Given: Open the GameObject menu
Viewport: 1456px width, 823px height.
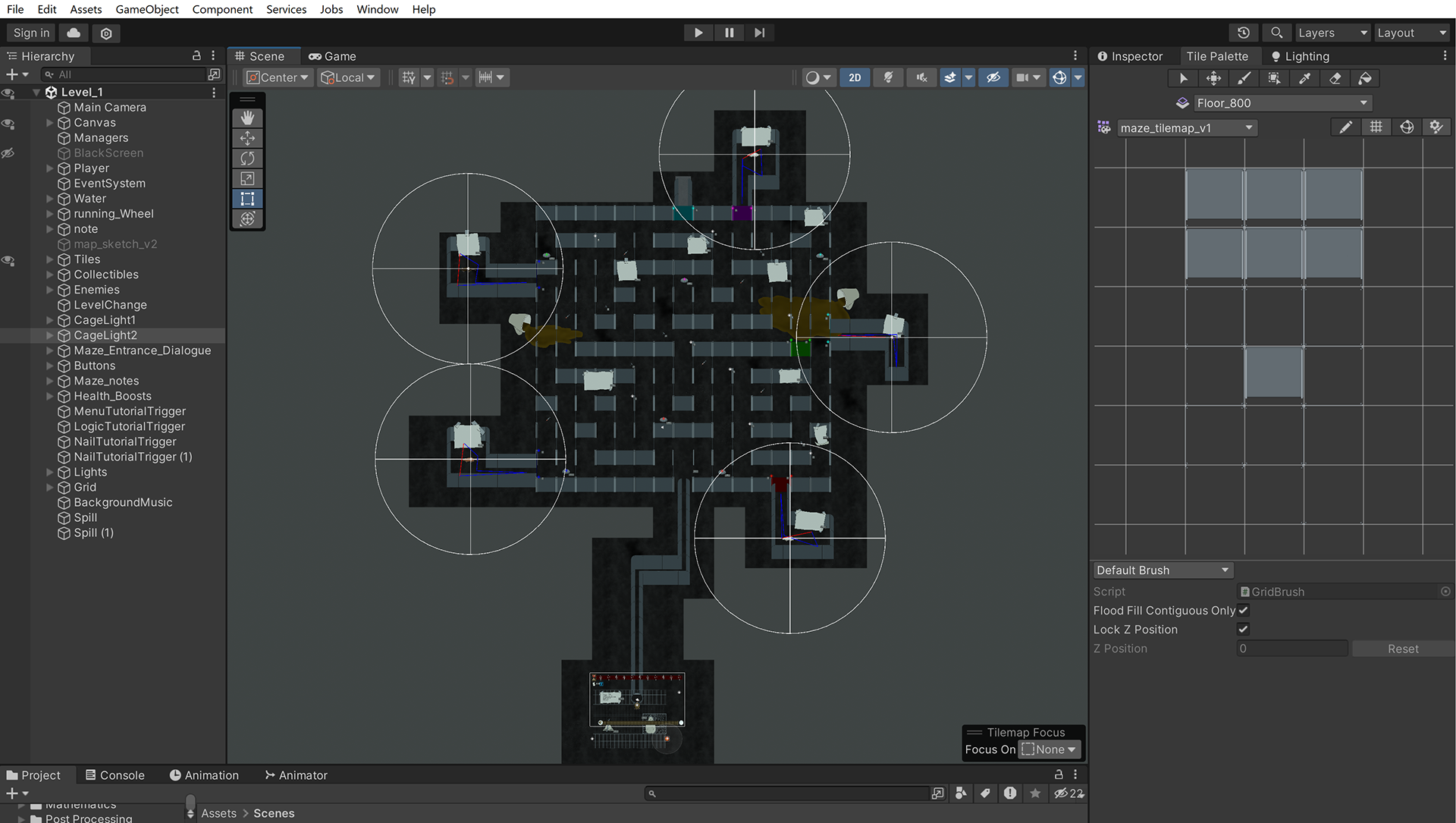Looking at the screenshot, I should [x=147, y=9].
